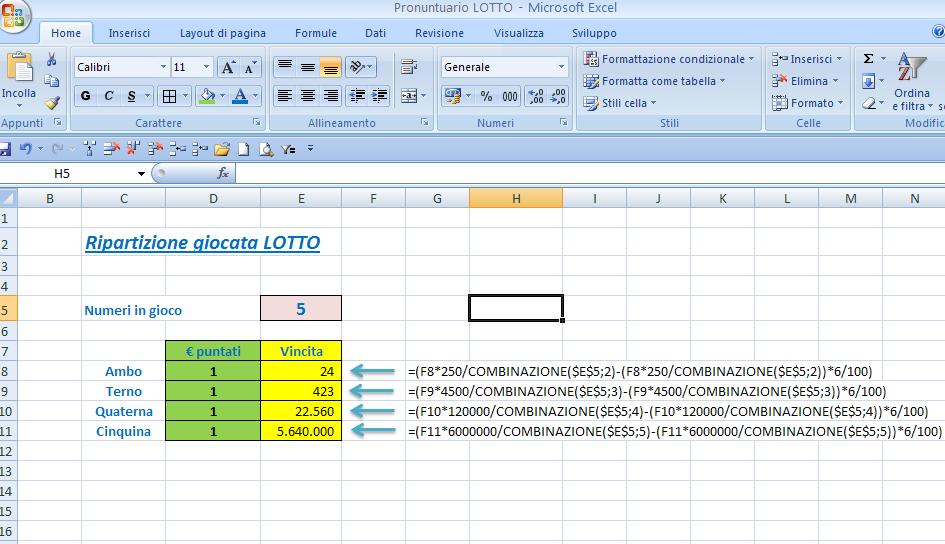Open the Formato dropdown in Celle group
This screenshot has width=945, height=544.
(x=808, y=103)
